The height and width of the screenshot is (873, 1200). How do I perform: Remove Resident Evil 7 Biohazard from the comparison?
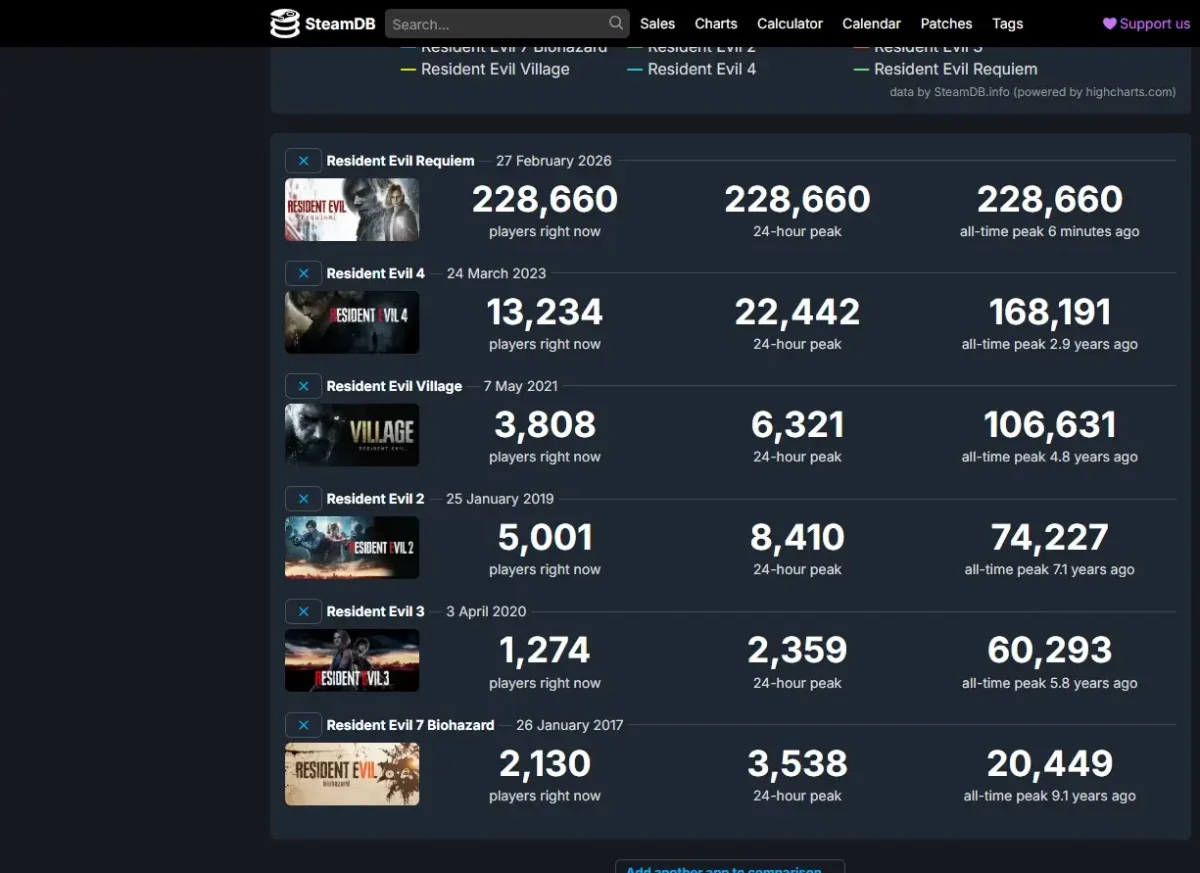point(302,725)
